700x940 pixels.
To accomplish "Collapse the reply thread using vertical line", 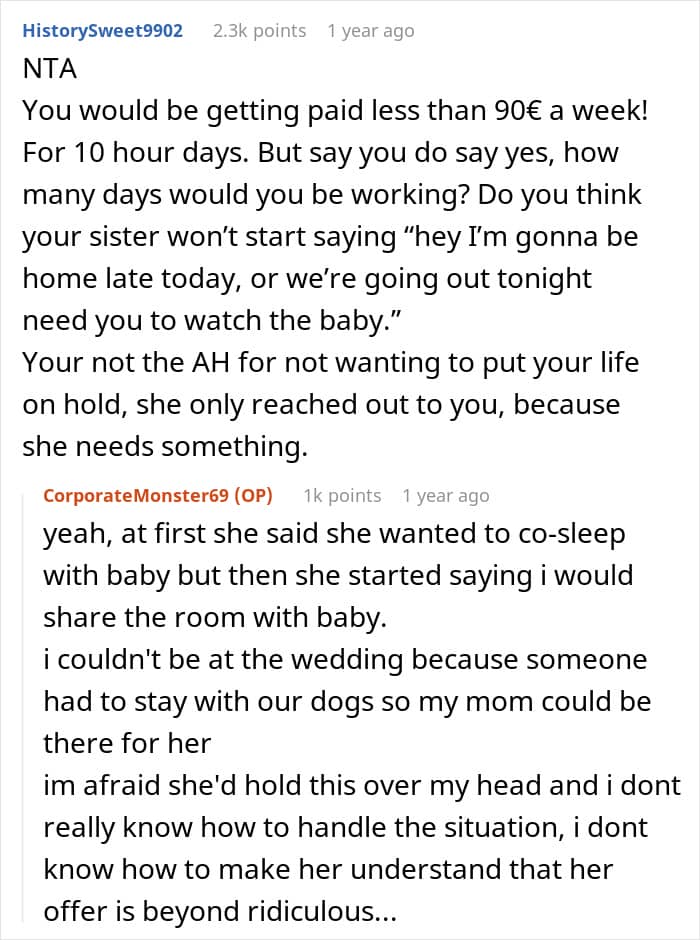I will [x=23, y=707].
